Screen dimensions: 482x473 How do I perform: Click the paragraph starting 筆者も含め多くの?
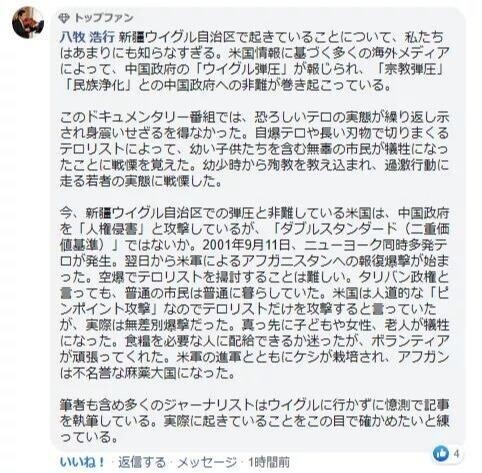coord(255,421)
